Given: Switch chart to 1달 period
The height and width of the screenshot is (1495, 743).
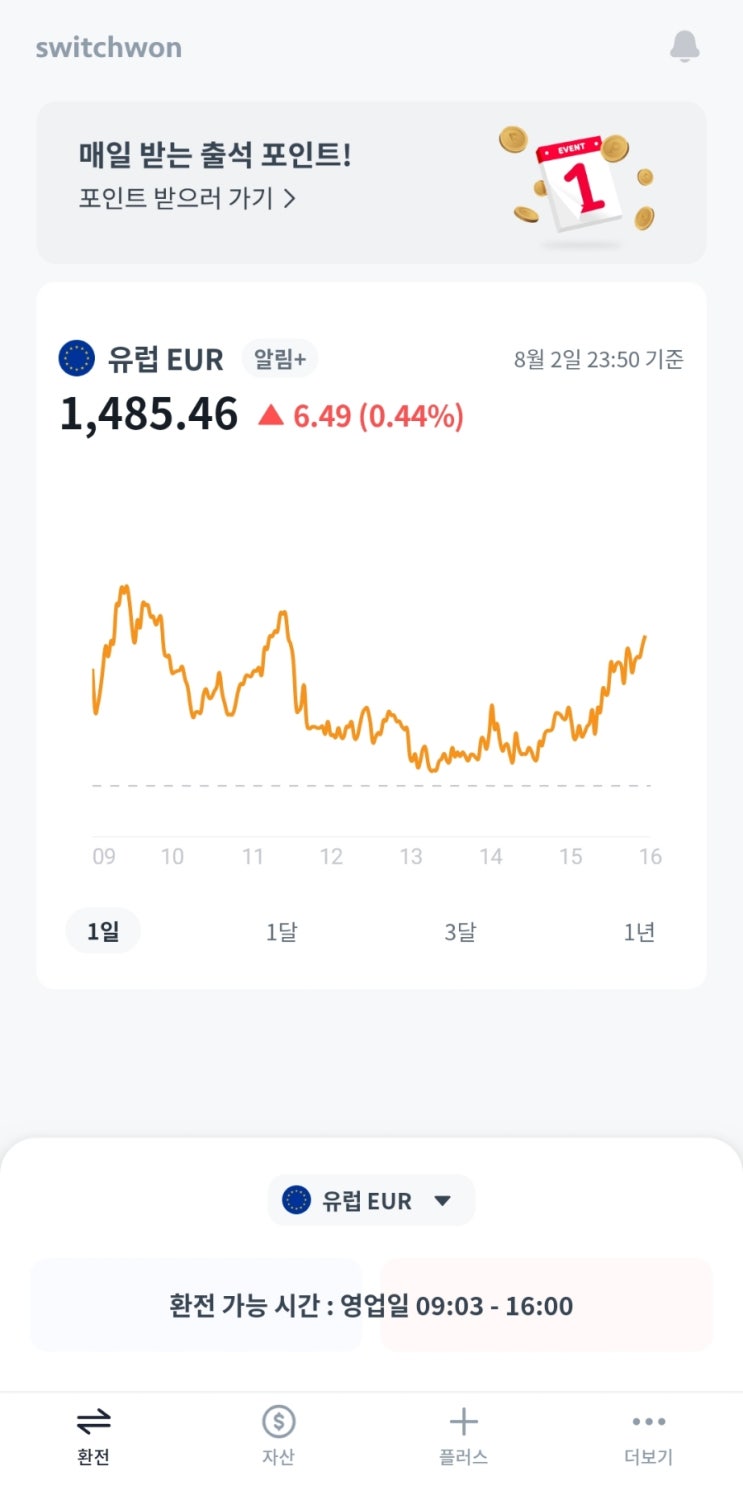Looking at the screenshot, I should (281, 932).
